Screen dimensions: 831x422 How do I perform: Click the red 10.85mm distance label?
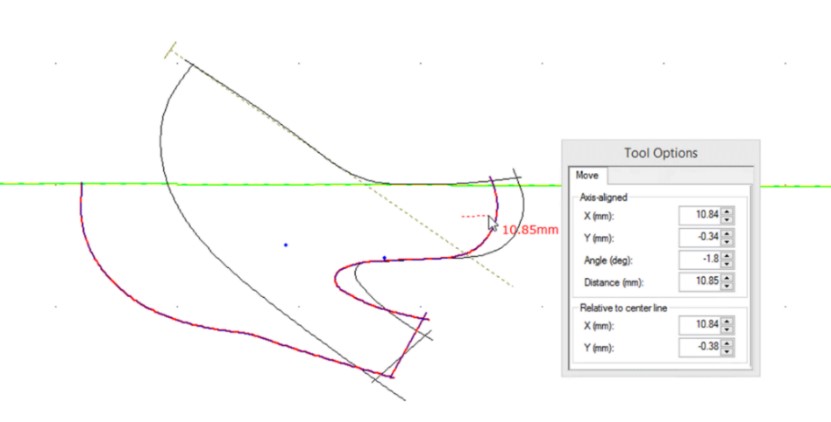[x=530, y=230]
